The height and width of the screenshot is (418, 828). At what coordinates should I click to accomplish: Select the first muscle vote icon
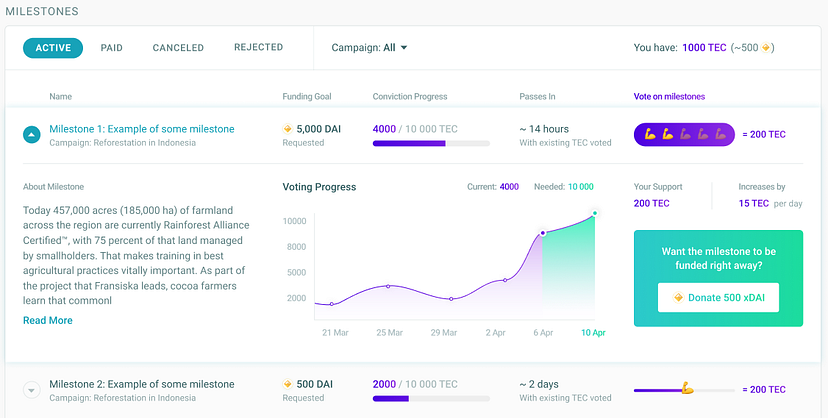[650, 134]
